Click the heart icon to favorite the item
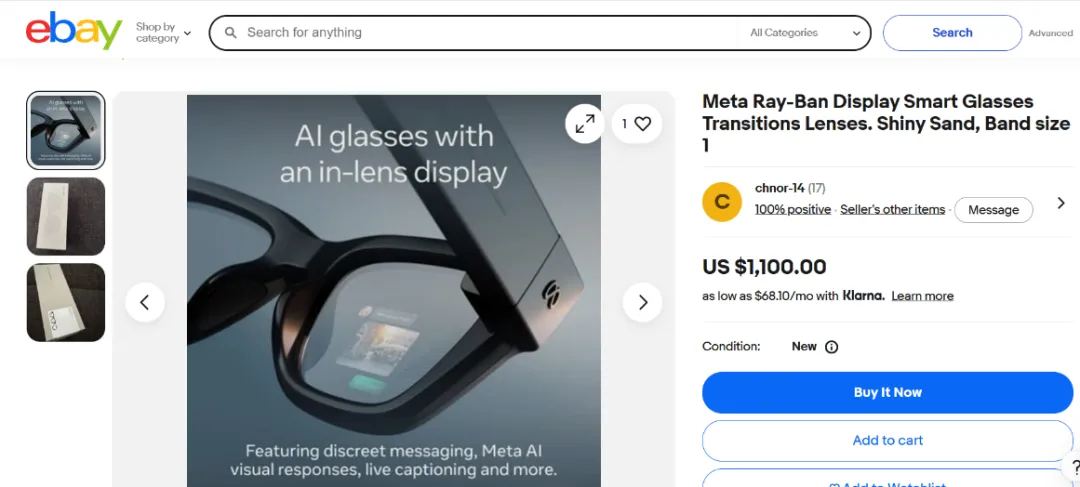The image size is (1080, 487). tap(643, 124)
